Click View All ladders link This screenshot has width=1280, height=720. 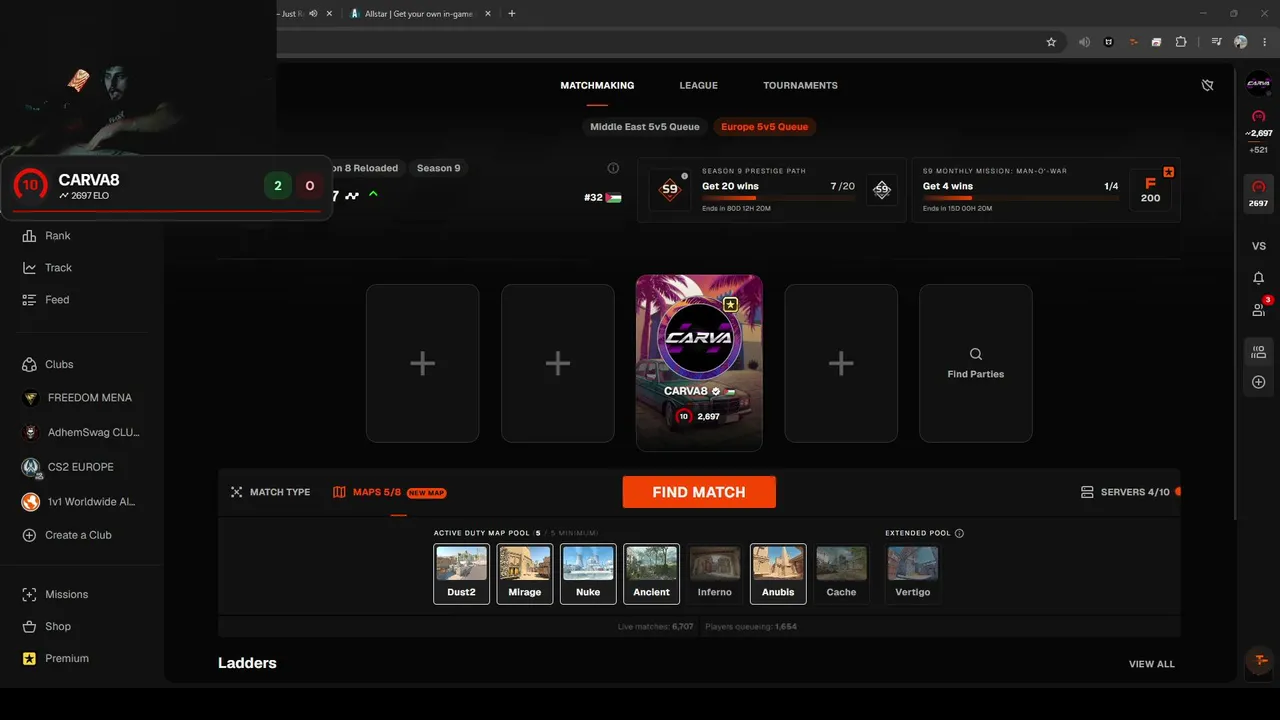point(1151,664)
